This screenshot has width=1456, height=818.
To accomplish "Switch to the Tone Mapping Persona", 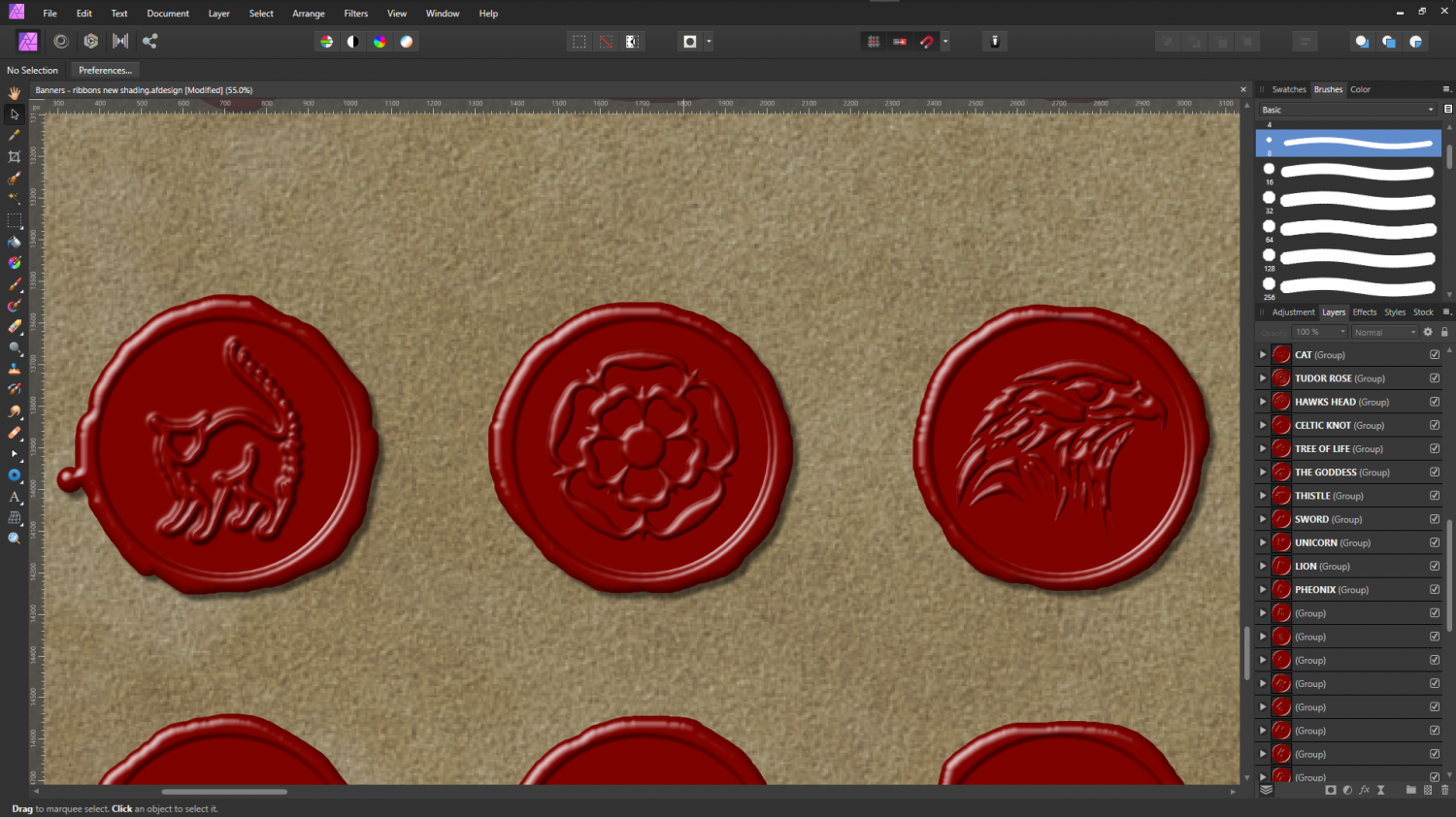I will 120,41.
